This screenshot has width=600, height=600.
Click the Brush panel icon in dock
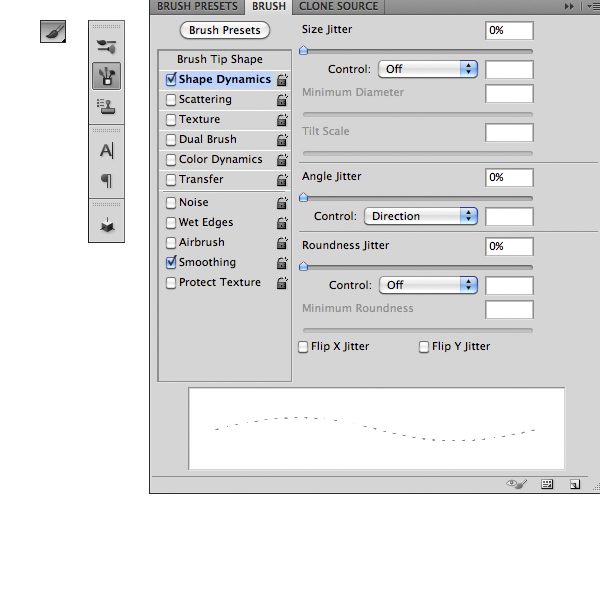point(106,75)
